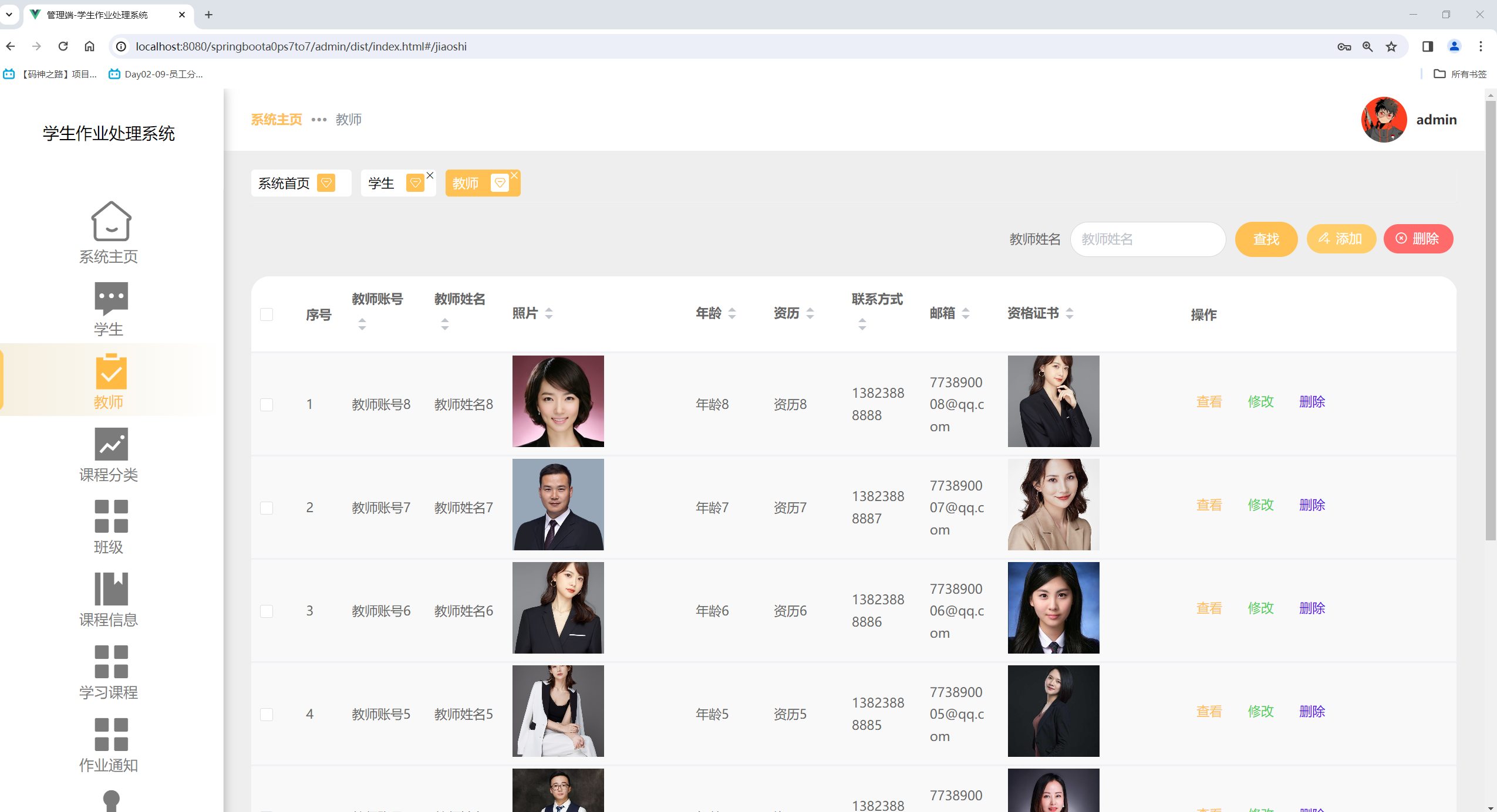Open browser profile icon
Screen dimensions: 1497x812
[1454, 46]
